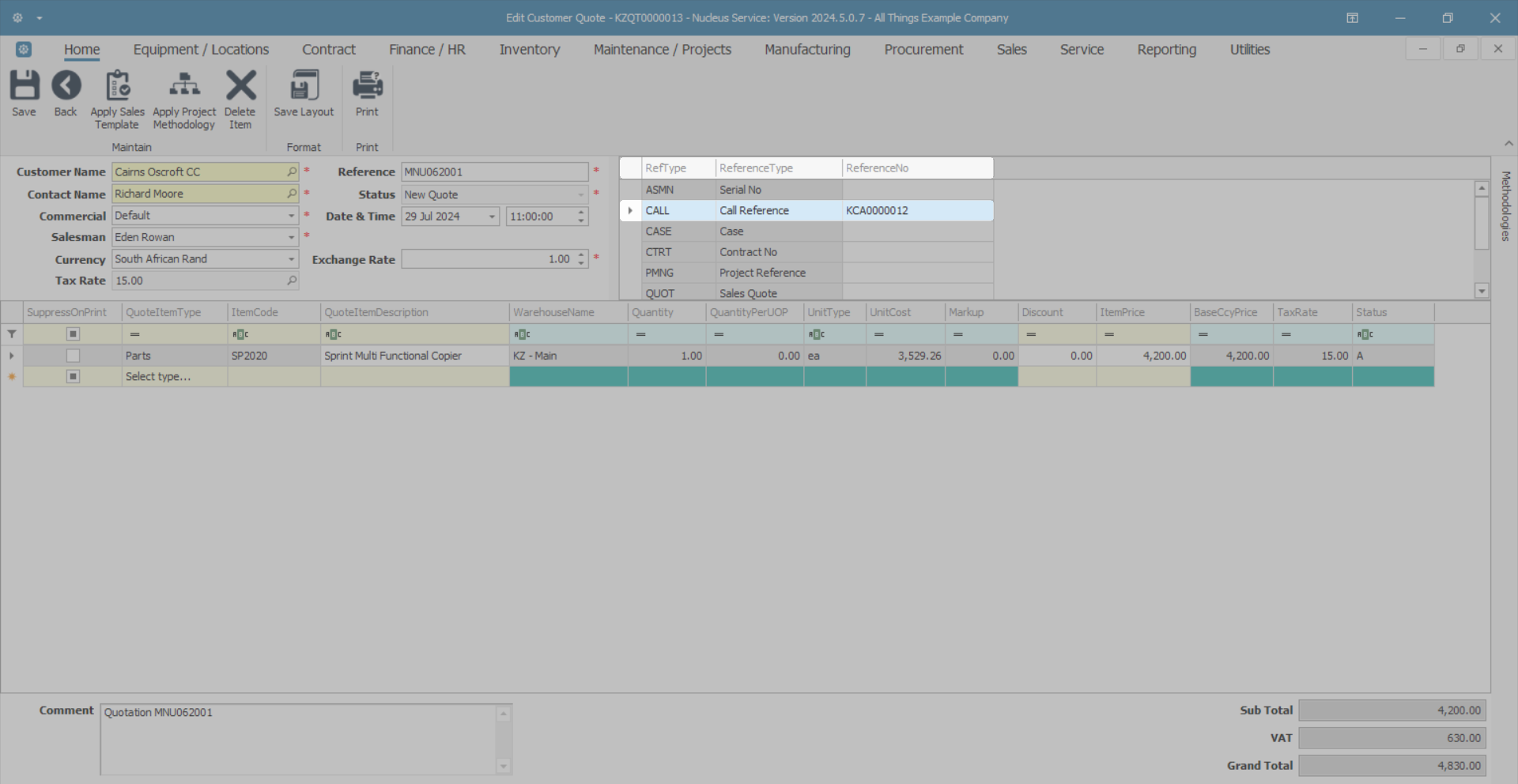Click the Reference input field
This screenshot has height=784, width=1518.
[495, 171]
